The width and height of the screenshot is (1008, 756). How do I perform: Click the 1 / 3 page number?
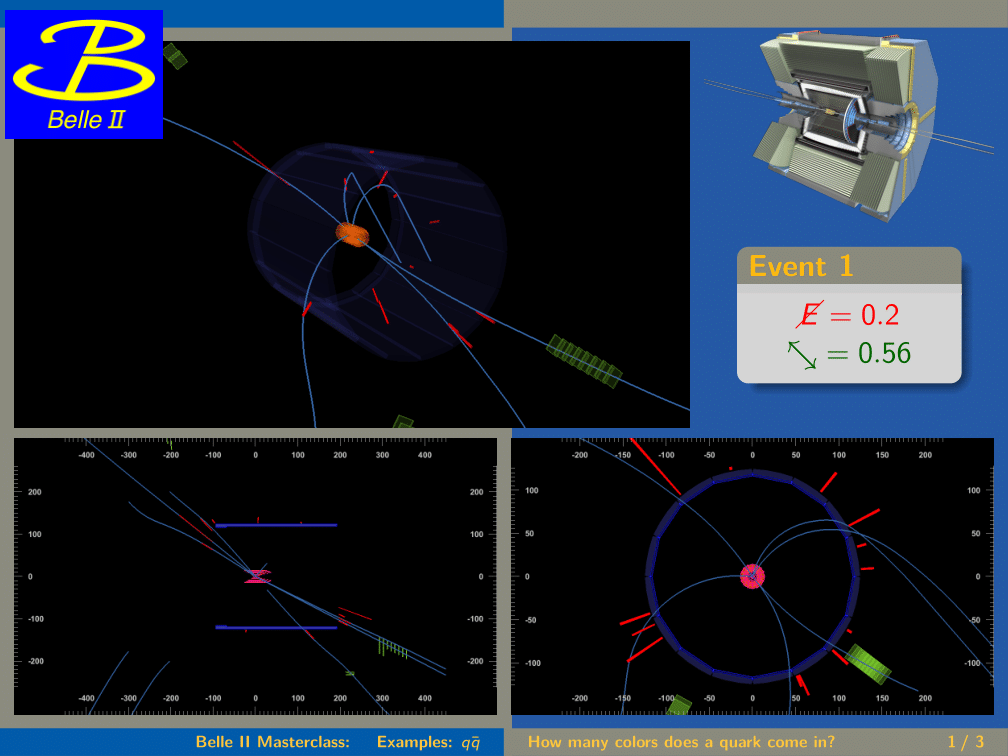[x=965, y=742]
